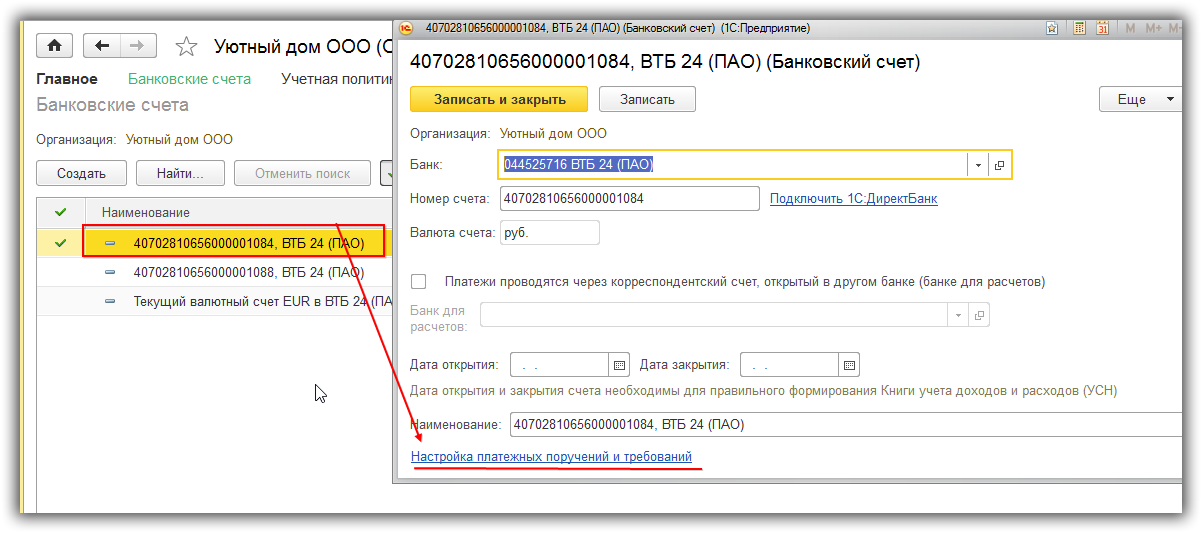
Task: Open calendar picker for Дата закрытия
Action: tap(849, 365)
